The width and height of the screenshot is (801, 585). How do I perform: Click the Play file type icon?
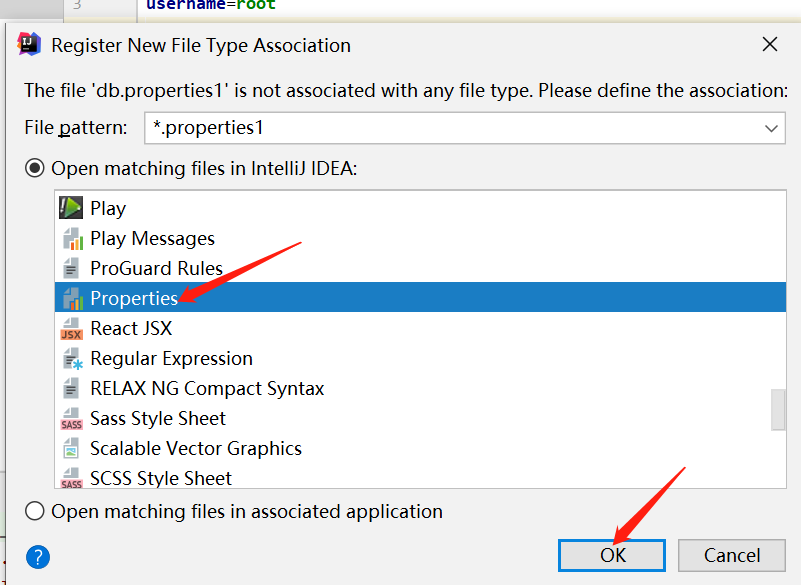(71, 208)
